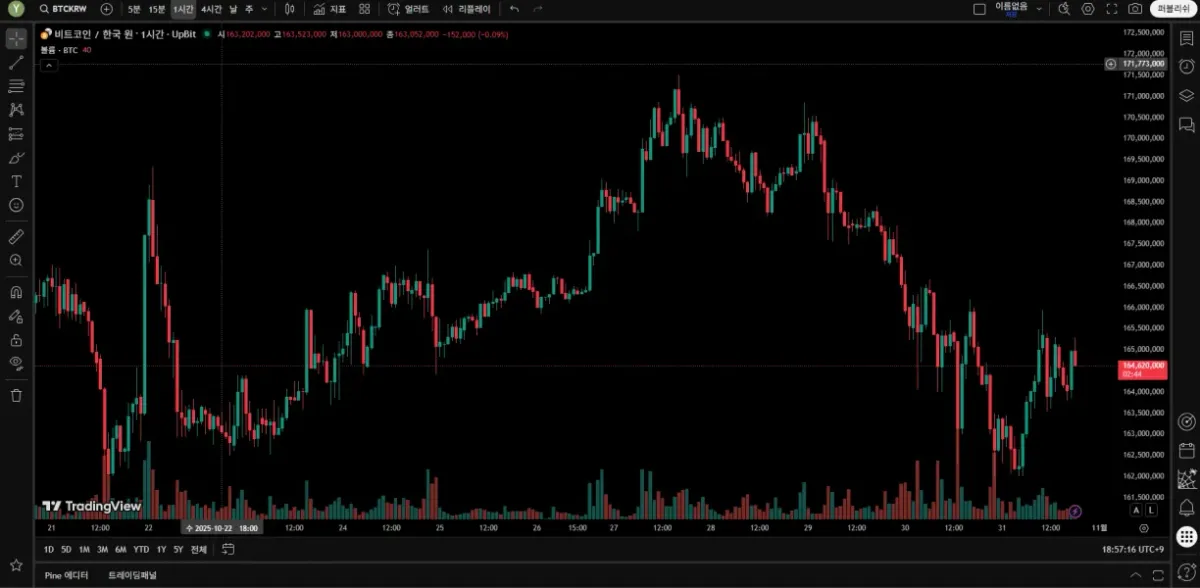Screen dimensions: 1200x588
Task: Enter fullscreen mode
Action: (x=1112, y=9)
